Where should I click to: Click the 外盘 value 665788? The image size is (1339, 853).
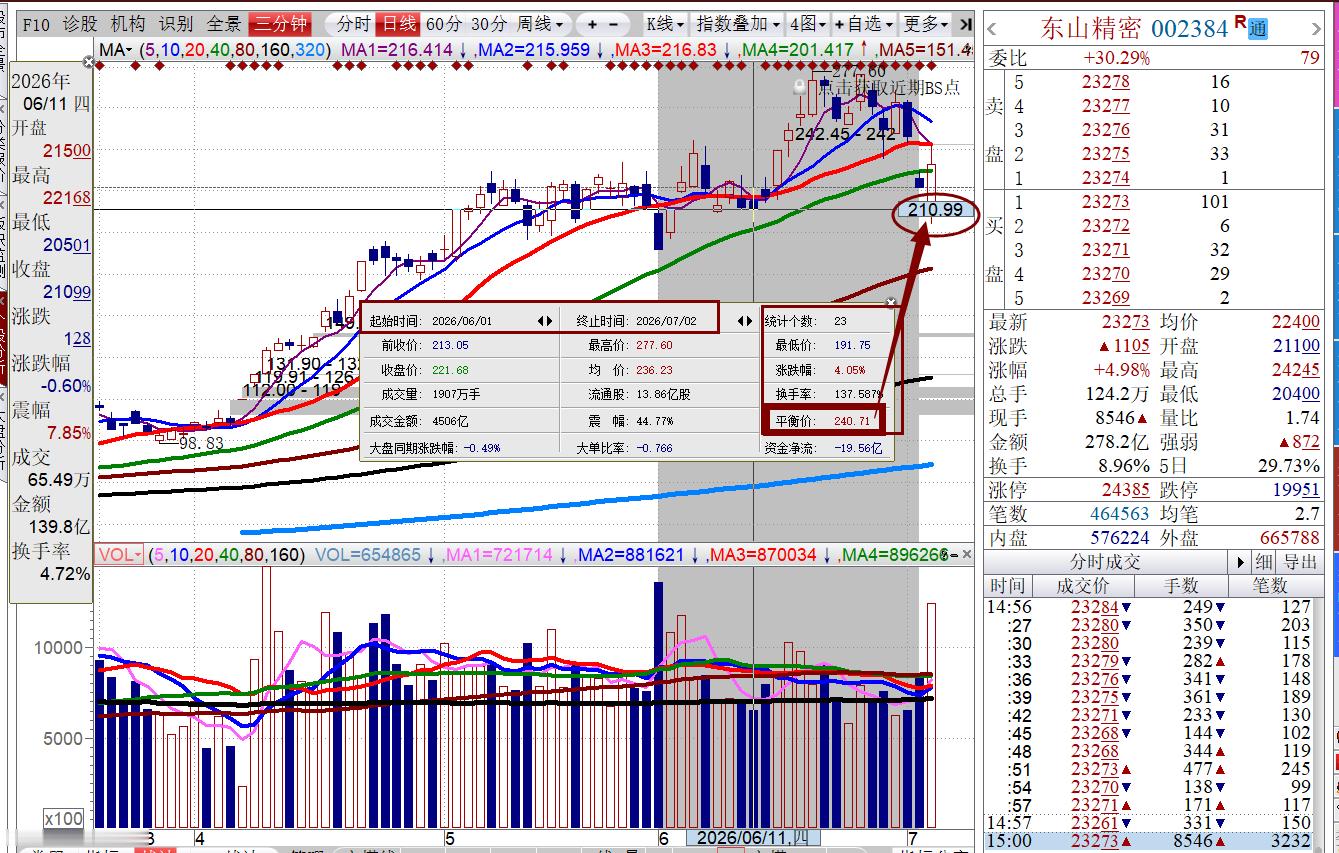1290,538
